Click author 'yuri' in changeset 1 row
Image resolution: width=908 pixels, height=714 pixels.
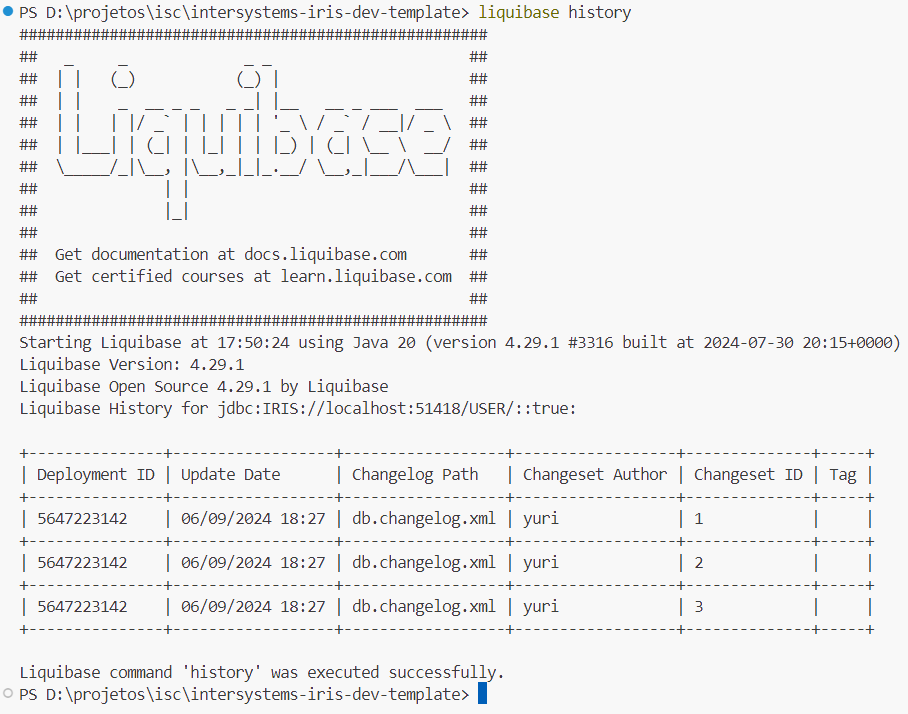[x=541, y=518]
